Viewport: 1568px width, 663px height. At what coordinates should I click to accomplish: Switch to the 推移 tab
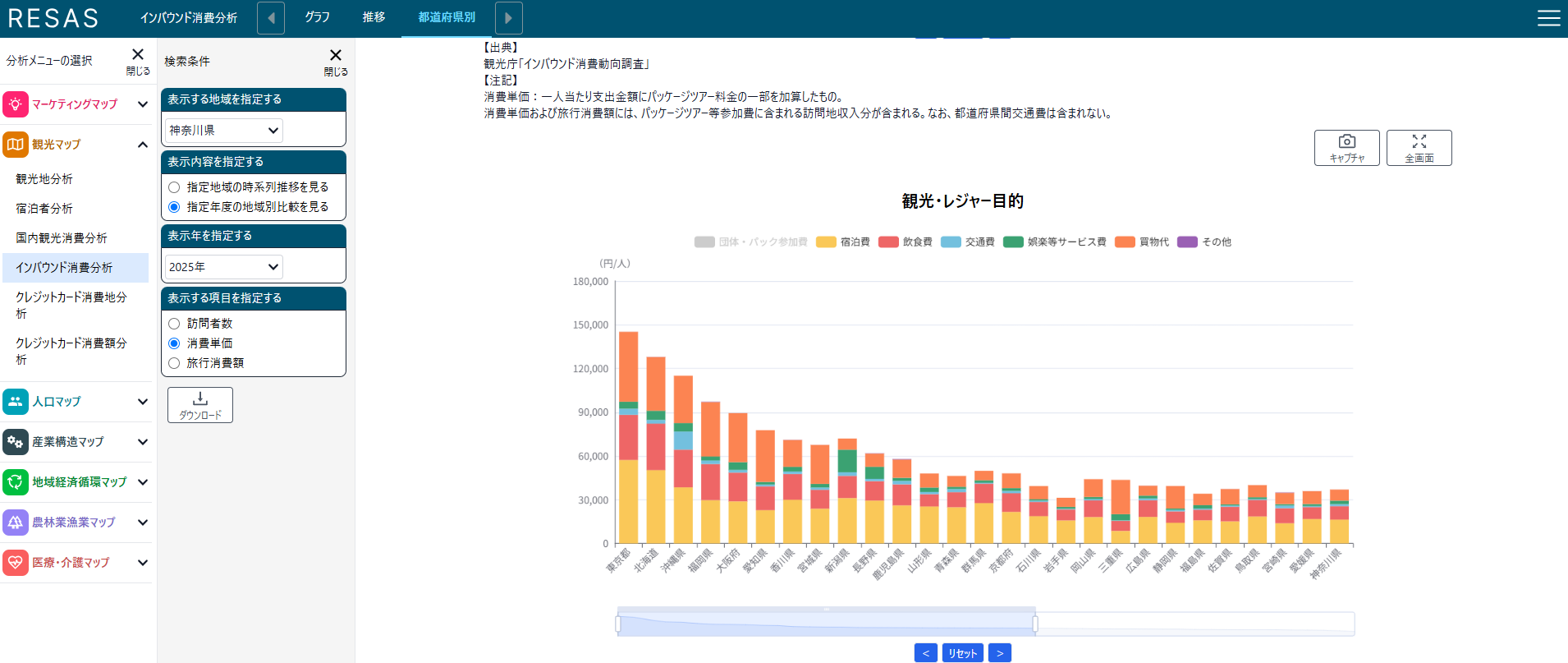(x=374, y=17)
